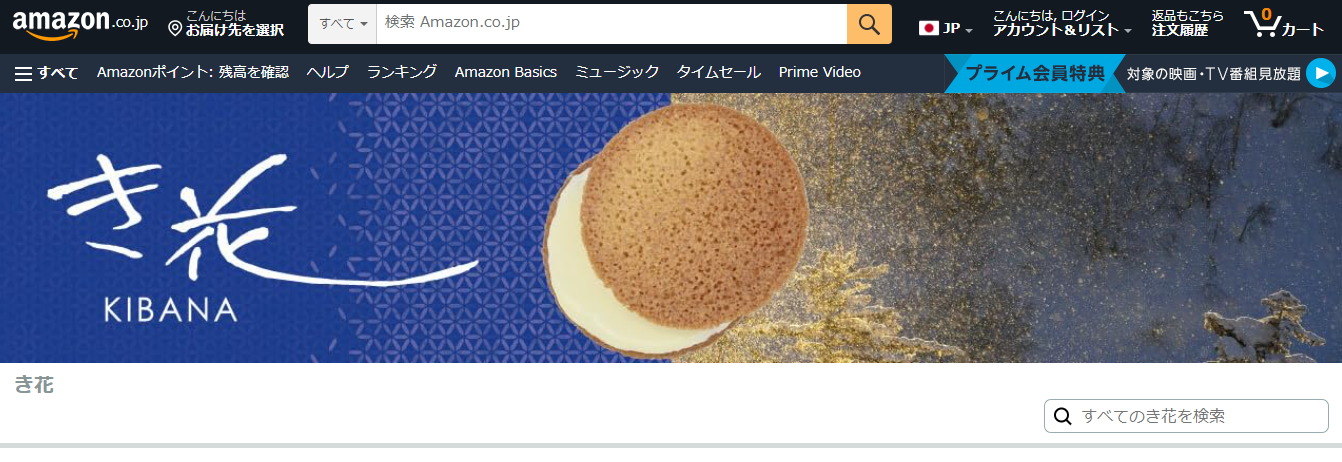Click the き花 KIBANA banner image
This screenshot has width=1342, height=462.
click(x=671, y=228)
